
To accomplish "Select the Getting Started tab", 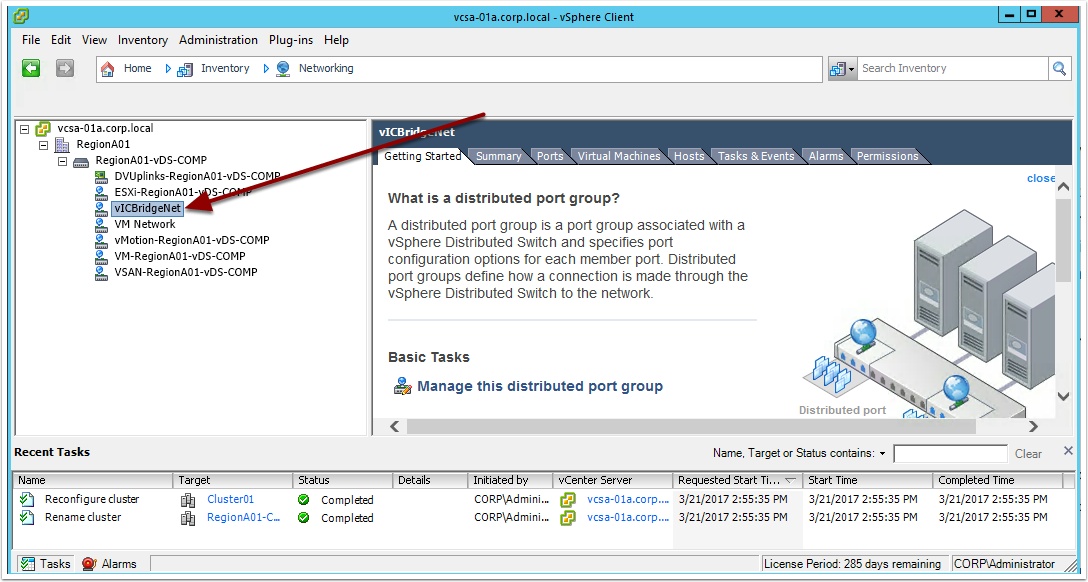I will click(x=423, y=156).
